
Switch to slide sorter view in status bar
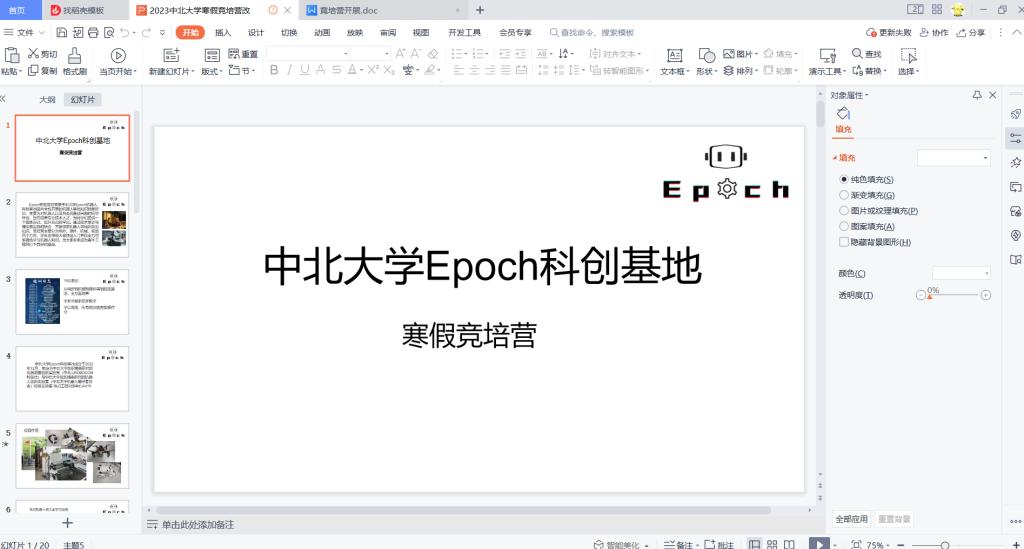point(773,544)
